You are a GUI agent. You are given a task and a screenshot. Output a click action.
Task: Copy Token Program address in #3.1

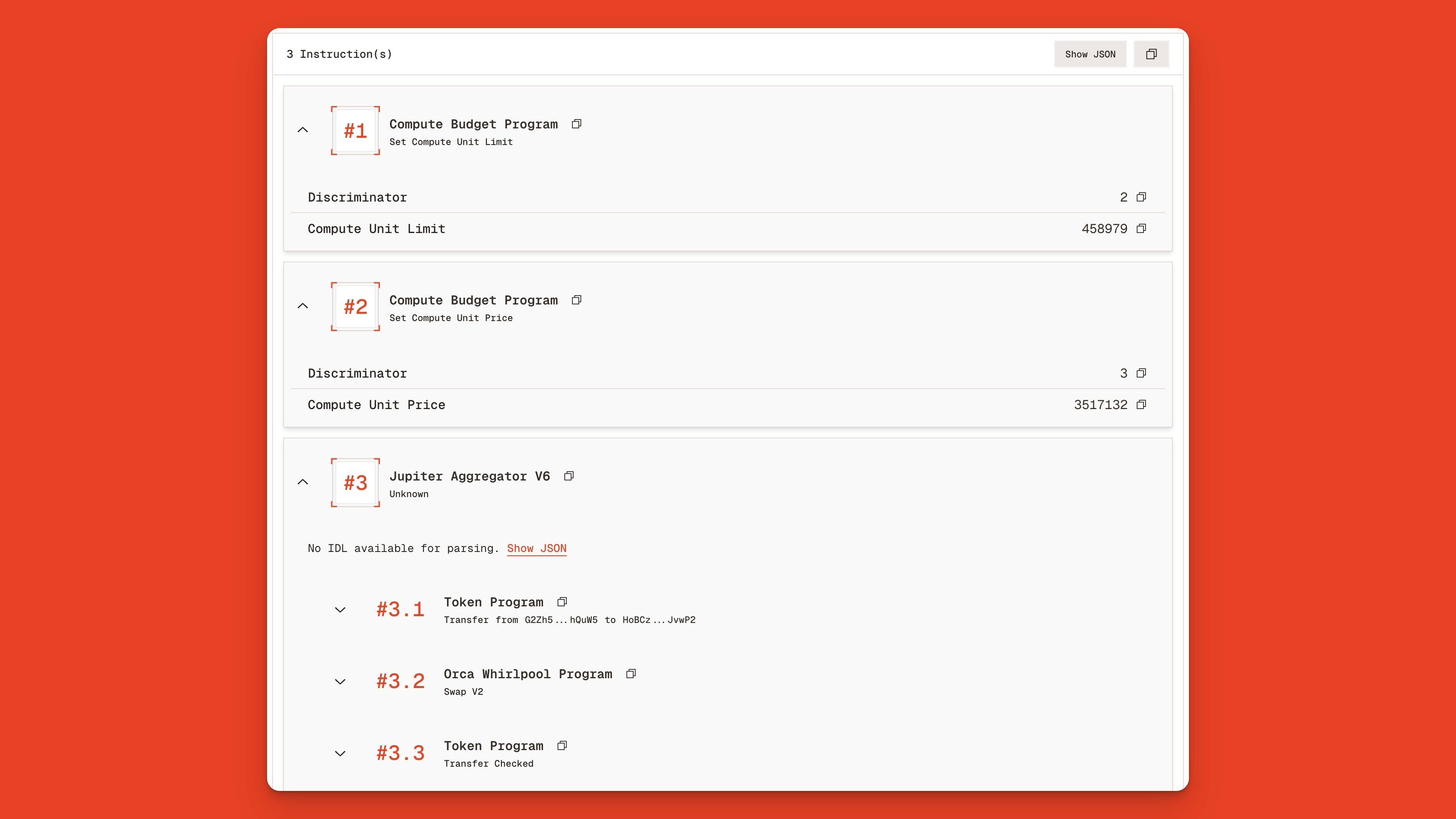coord(562,602)
